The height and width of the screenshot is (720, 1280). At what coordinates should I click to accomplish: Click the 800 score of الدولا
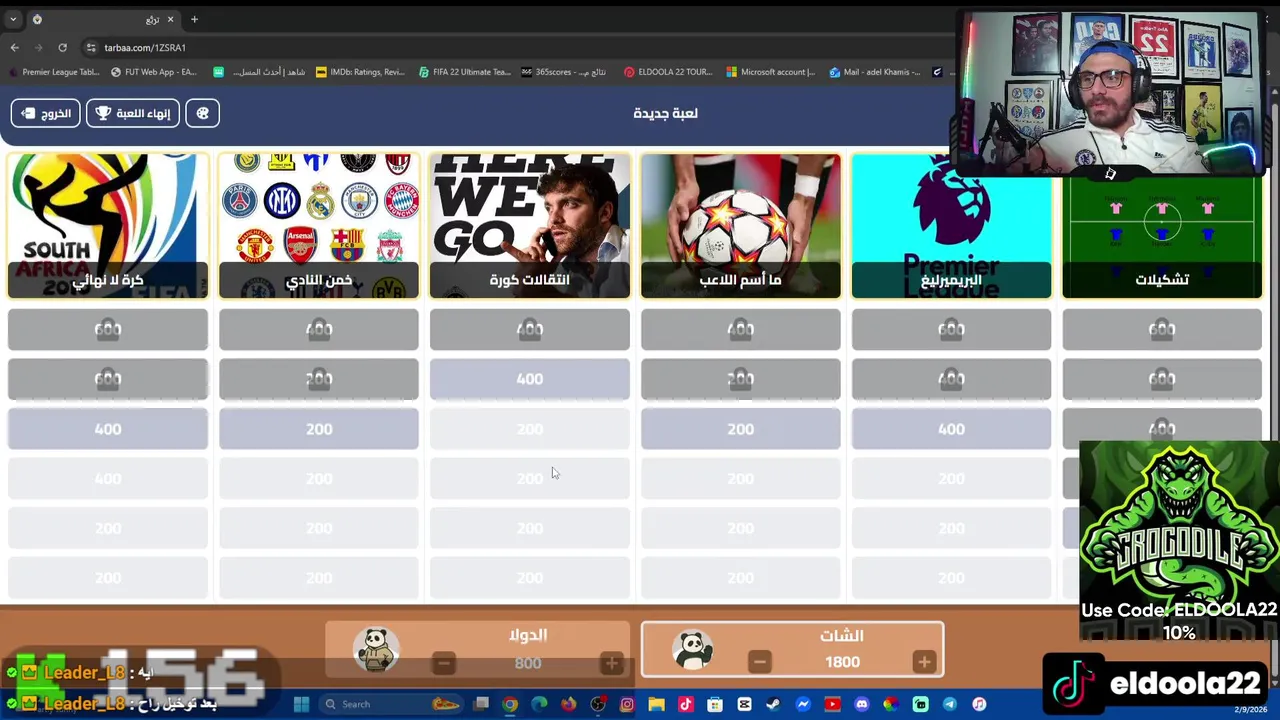528,662
